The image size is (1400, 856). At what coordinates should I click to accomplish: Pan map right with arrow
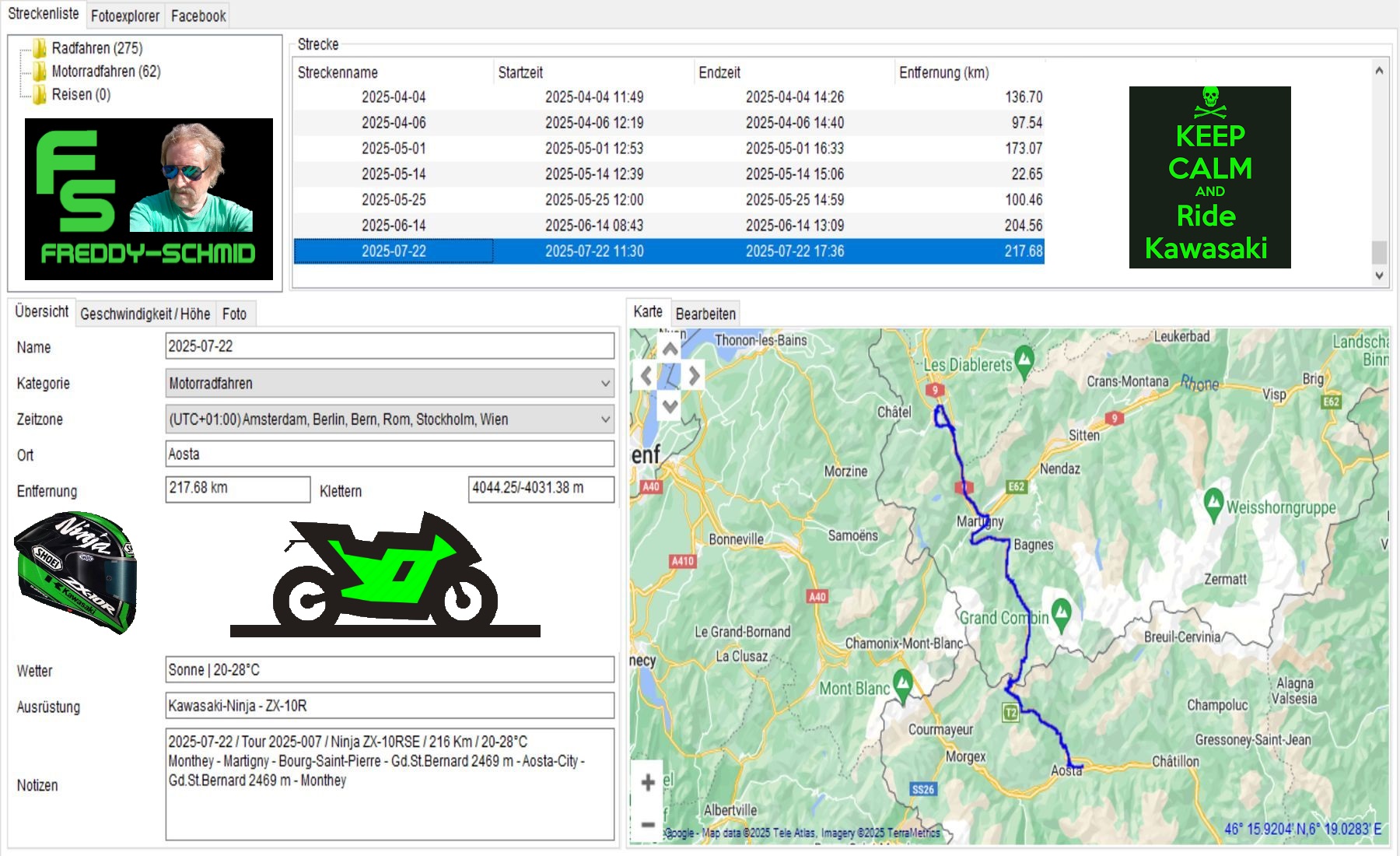tap(694, 376)
